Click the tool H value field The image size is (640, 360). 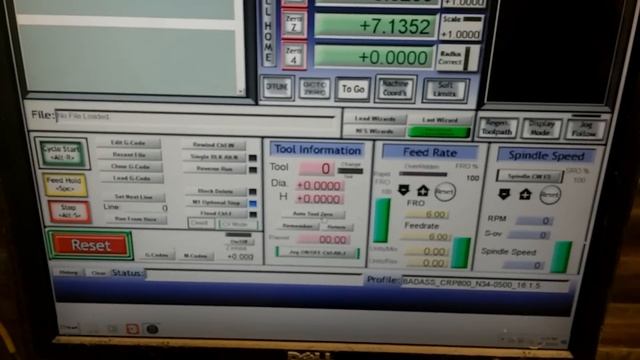[x=319, y=199]
